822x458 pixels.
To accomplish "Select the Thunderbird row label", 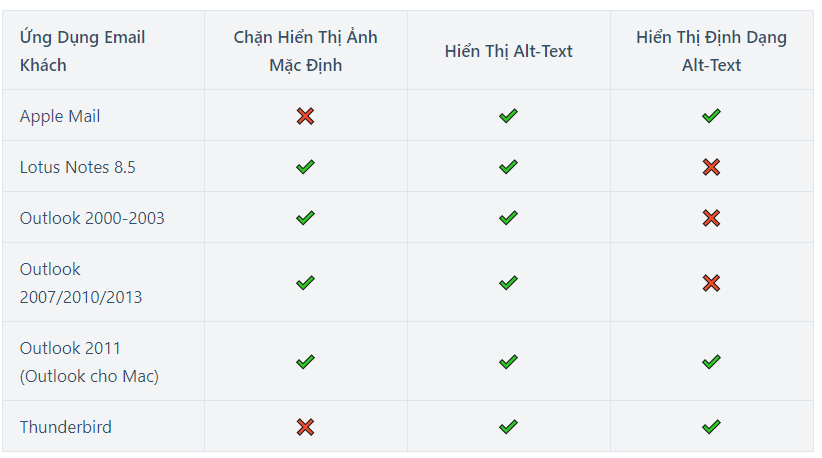I will click(66, 427).
